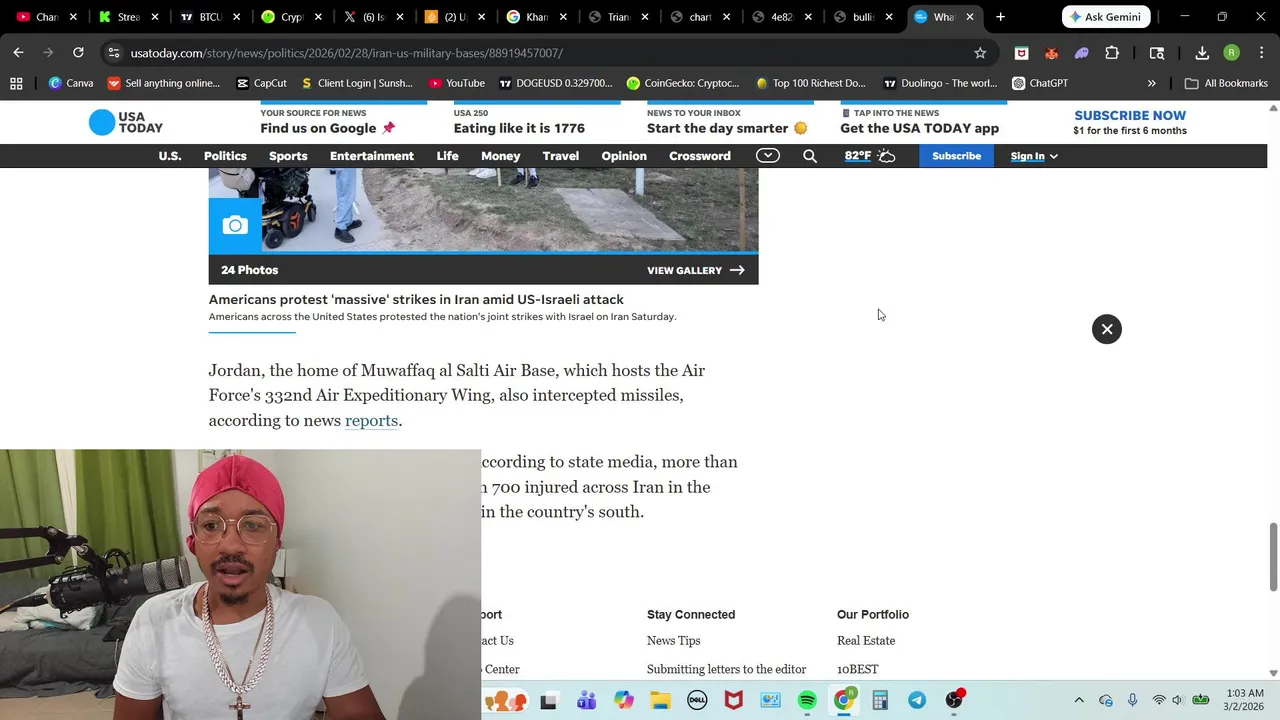Open Telegram from the taskbar
The width and height of the screenshot is (1280, 720).
917,700
